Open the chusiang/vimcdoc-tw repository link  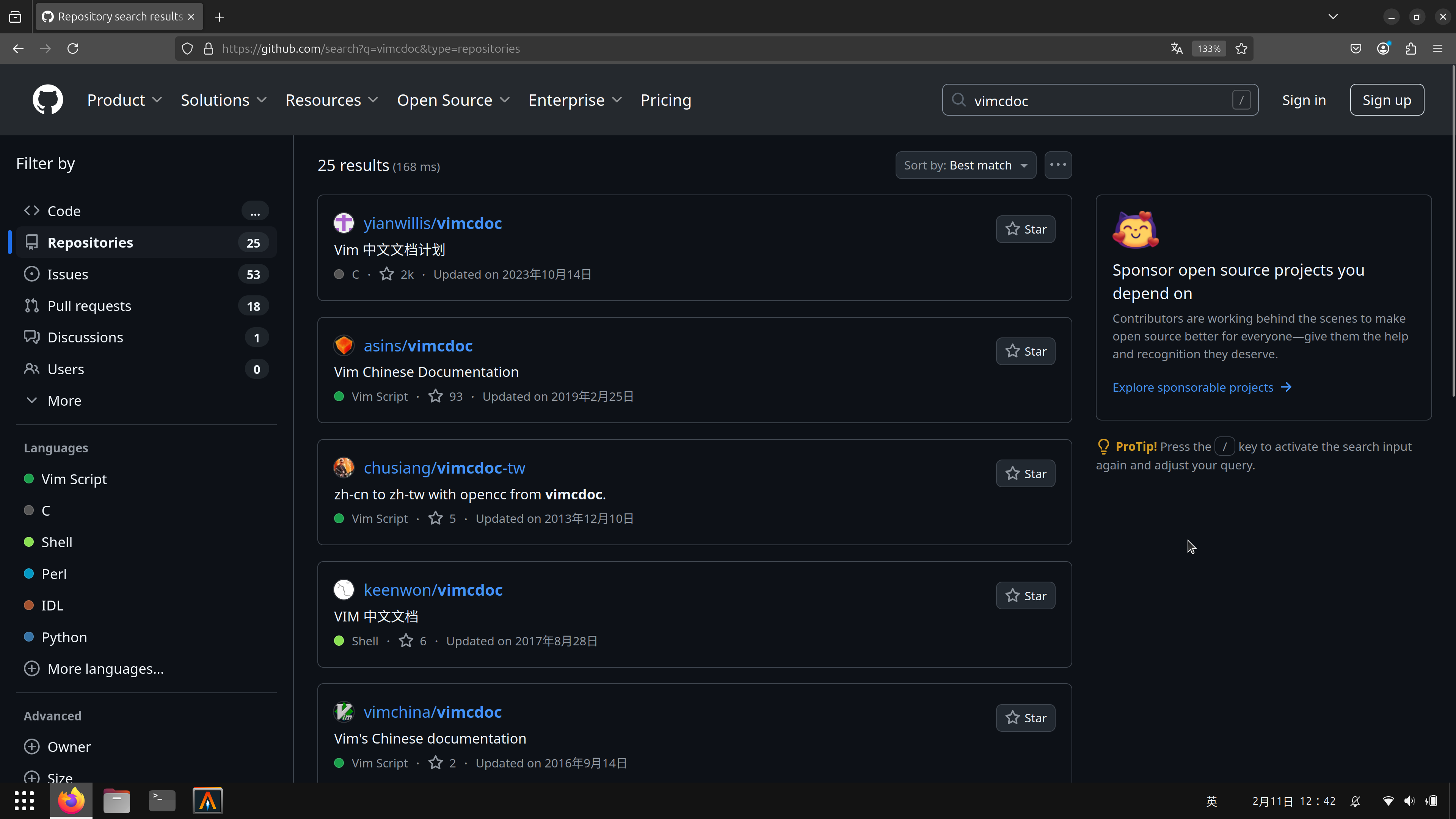[444, 468]
